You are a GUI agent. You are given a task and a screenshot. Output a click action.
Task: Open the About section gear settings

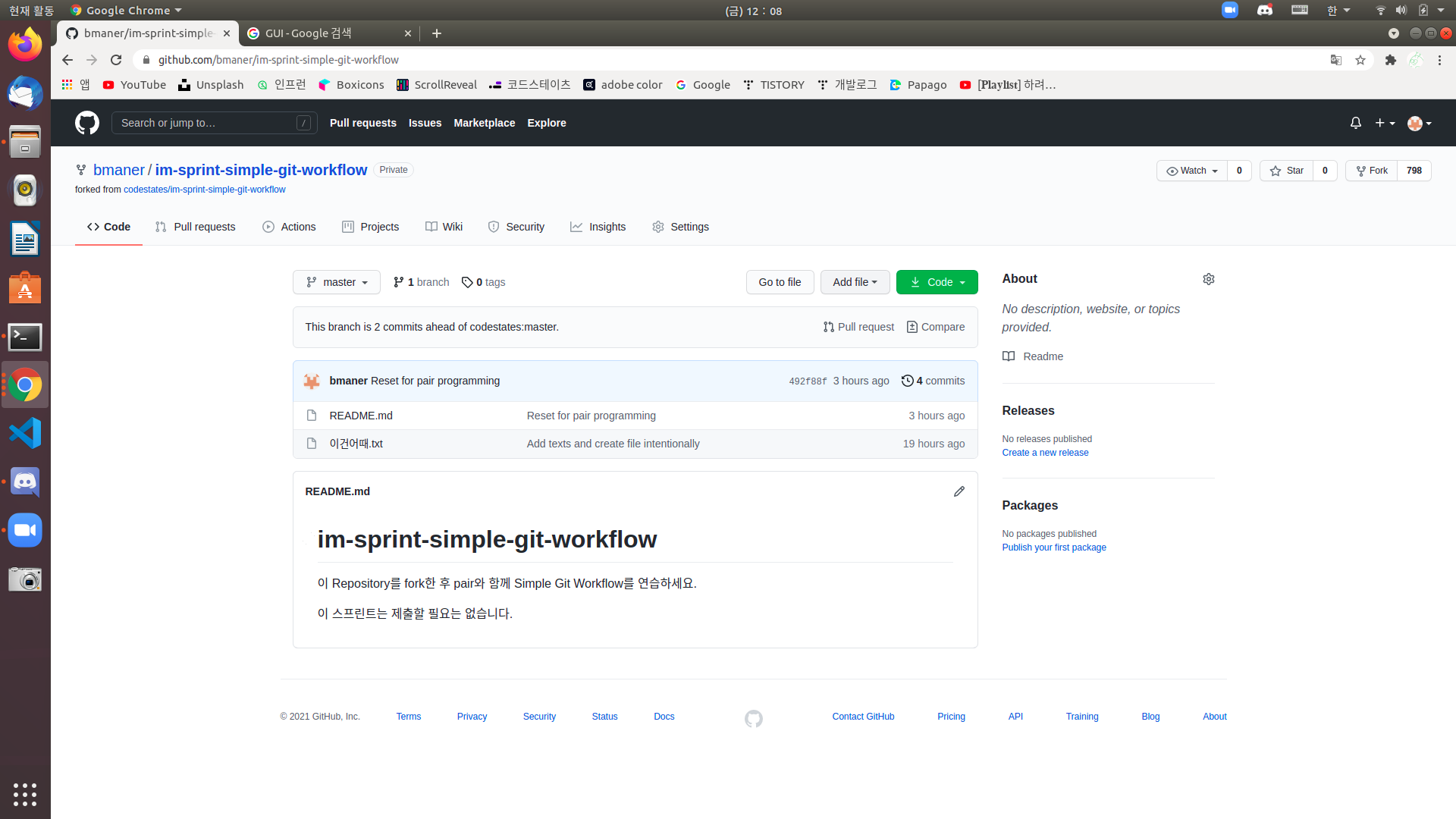(1208, 279)
